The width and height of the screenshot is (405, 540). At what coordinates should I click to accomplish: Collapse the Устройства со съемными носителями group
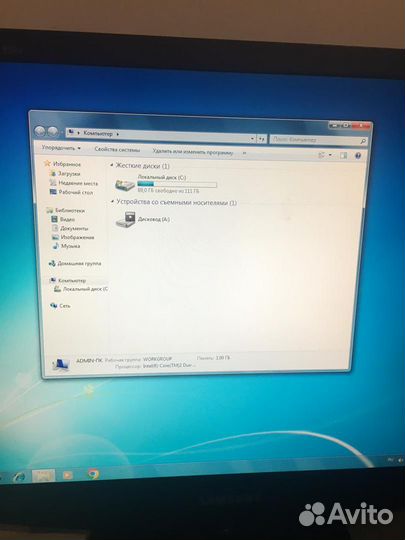pos(112,201)
